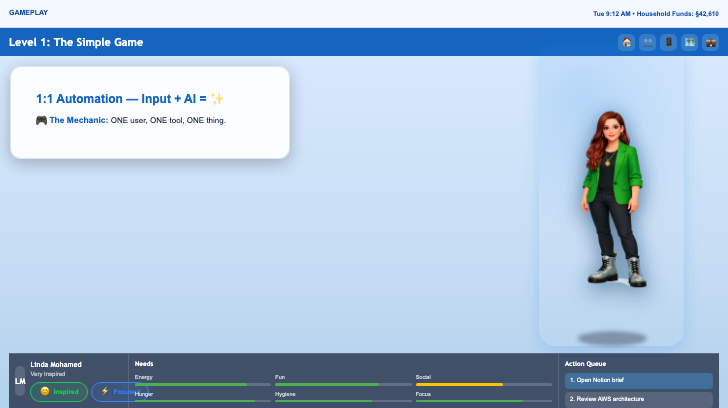Click the sparkles emoji in card title
The height and width of the screenshot is (408, 728).
pyautogui.click(x=218, y=99)
